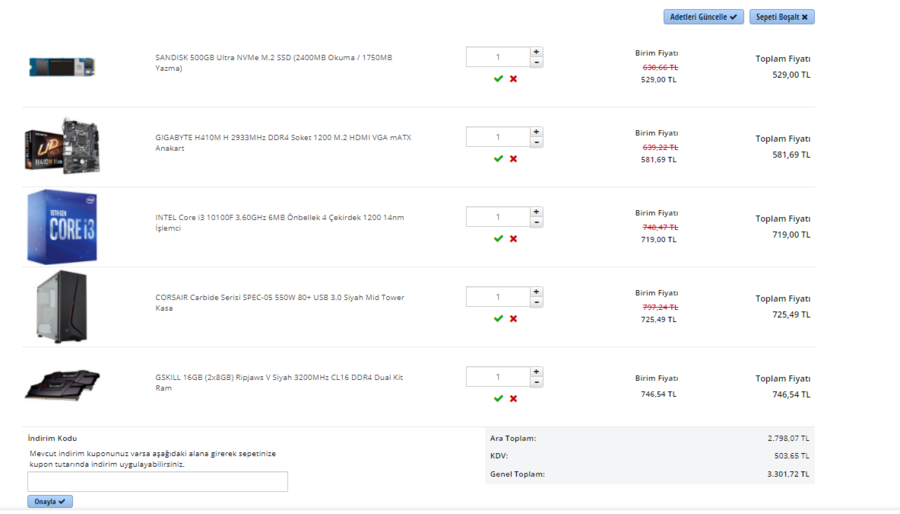Remove GSKILL Ripjaws RAM with red X
The width and height of the screenshot is (900, 514).
point(514,399)
